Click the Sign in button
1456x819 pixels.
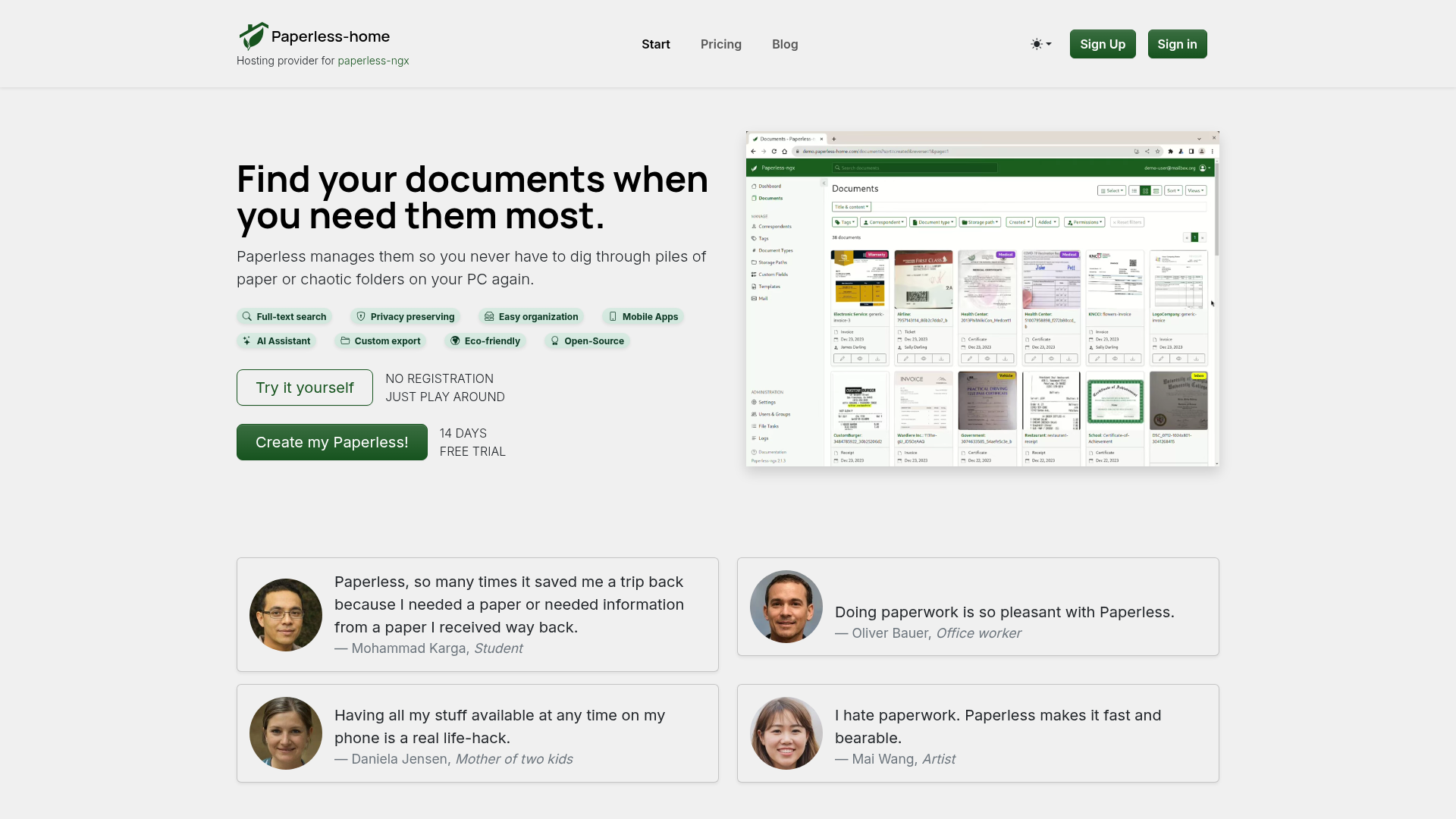click(x=1177, y=44)
